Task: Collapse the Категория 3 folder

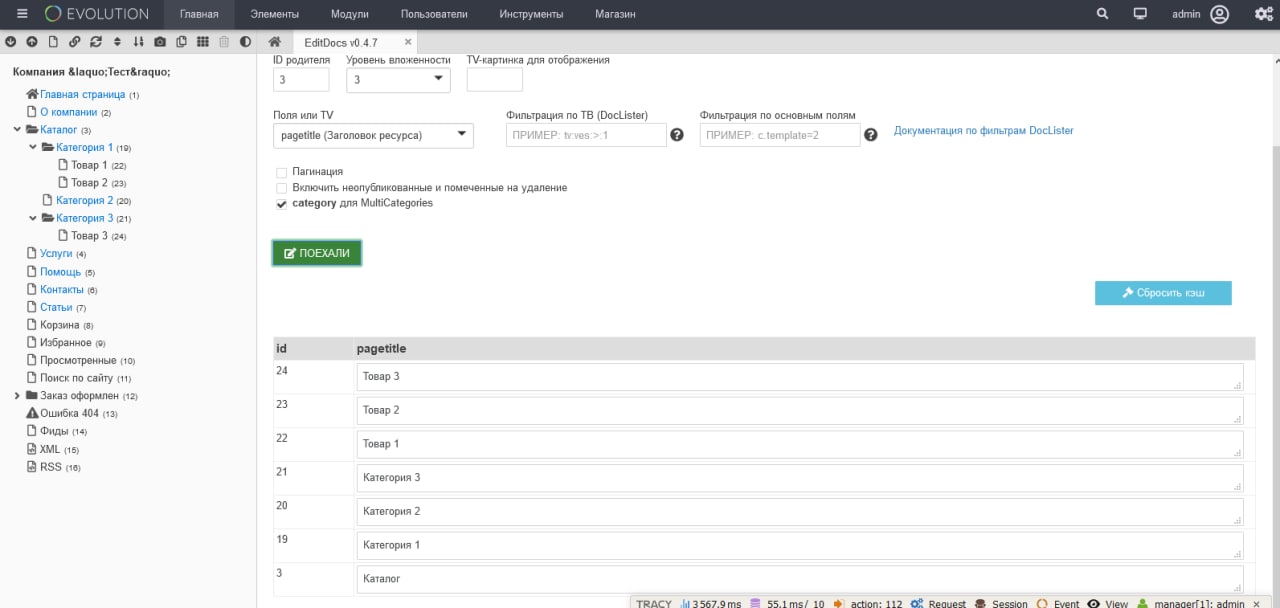Action: pos(33,218)
